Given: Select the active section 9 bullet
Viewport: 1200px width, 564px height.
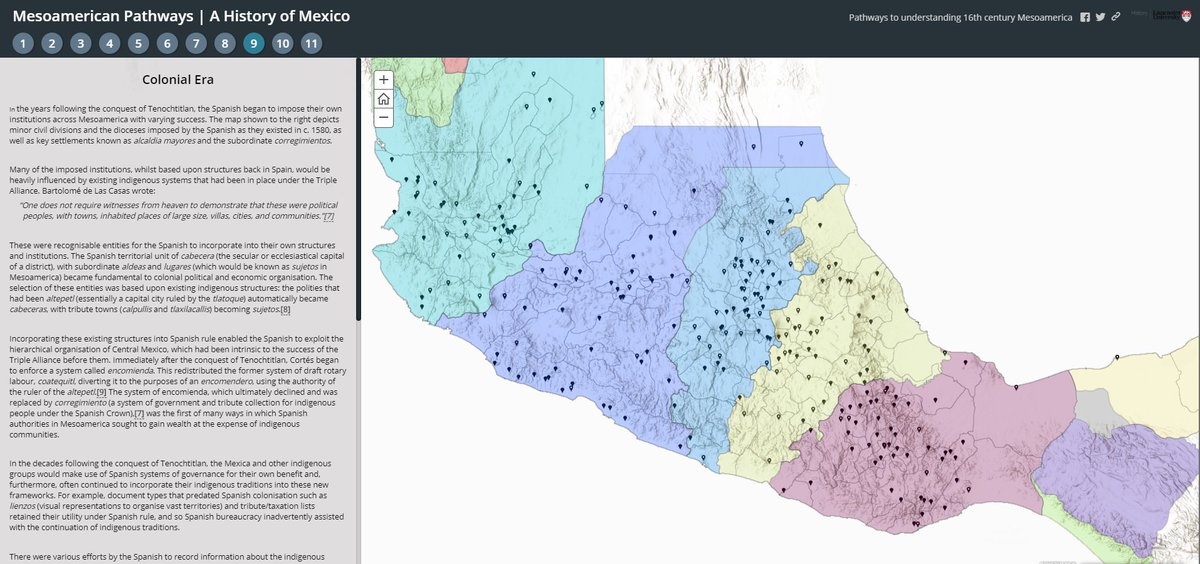Looking at the screenshot, I should [254, 43].
